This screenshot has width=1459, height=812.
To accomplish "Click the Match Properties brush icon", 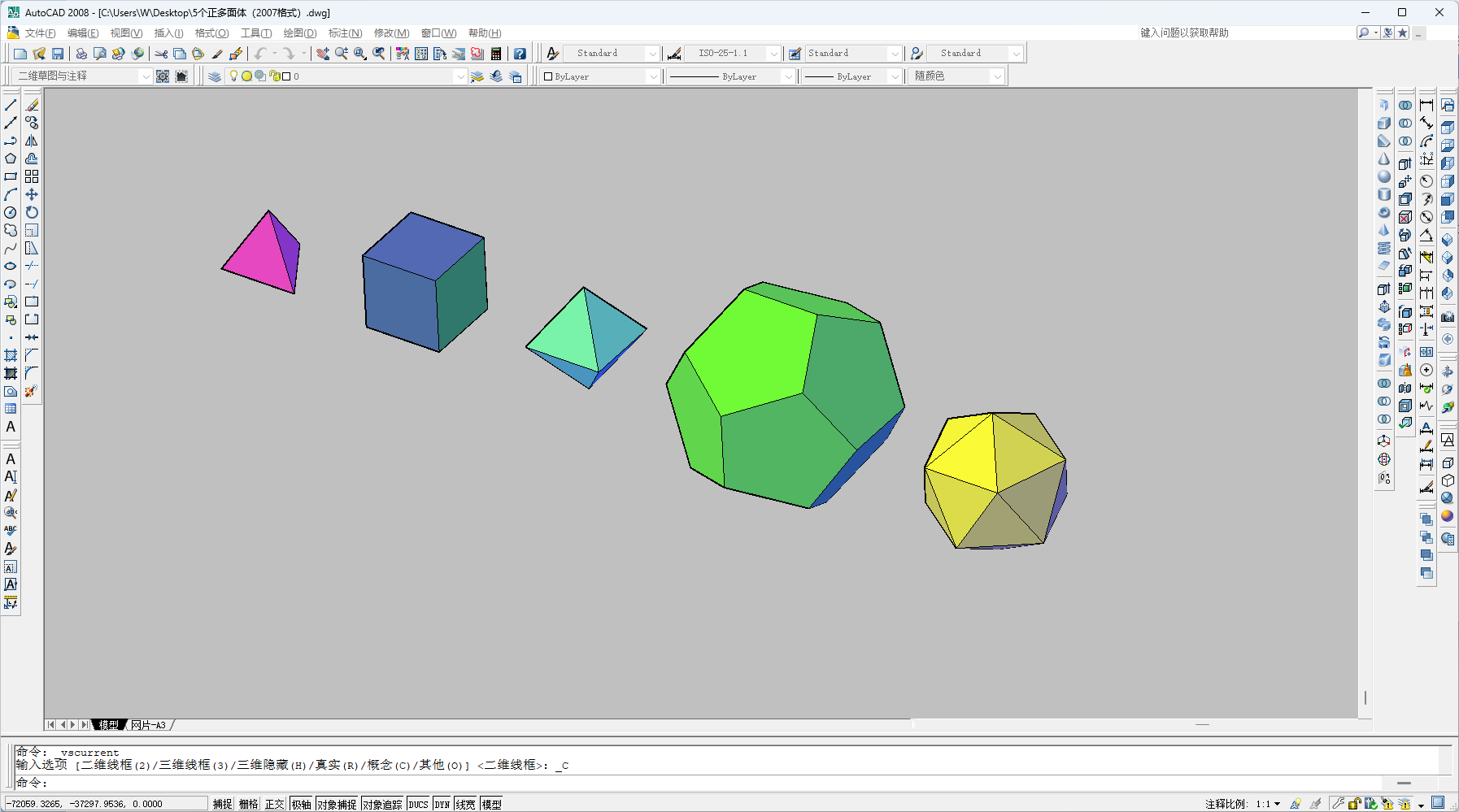I will (x=217, y=54).
